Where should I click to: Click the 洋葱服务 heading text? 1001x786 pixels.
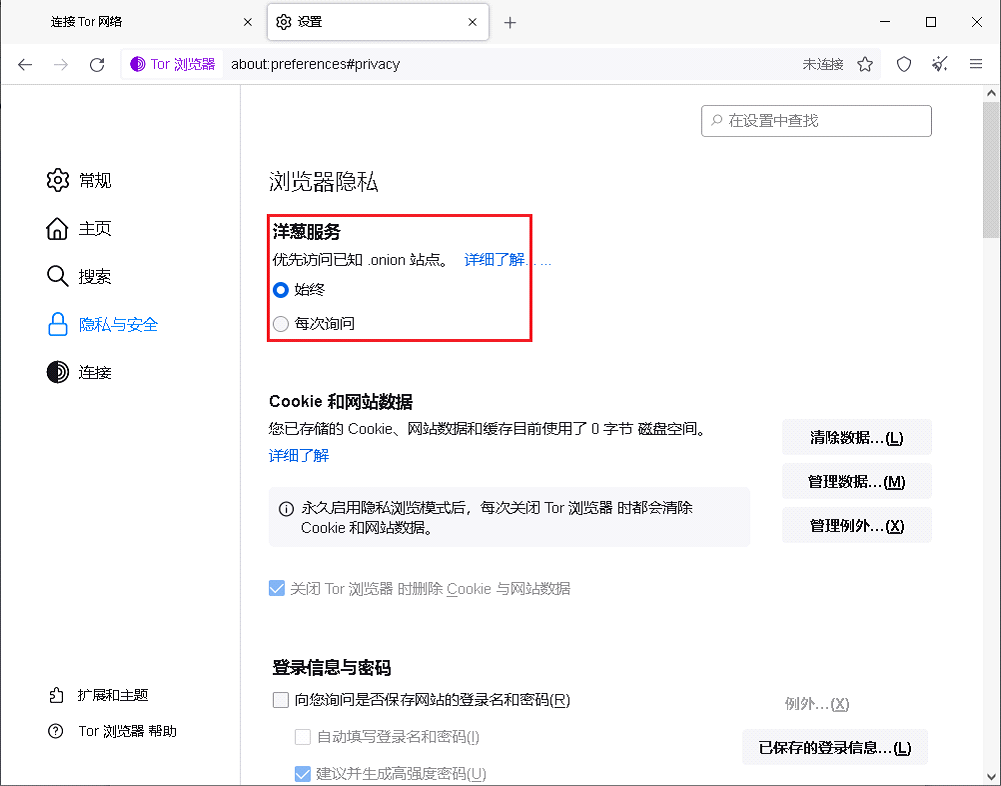[x=306, y=231]
